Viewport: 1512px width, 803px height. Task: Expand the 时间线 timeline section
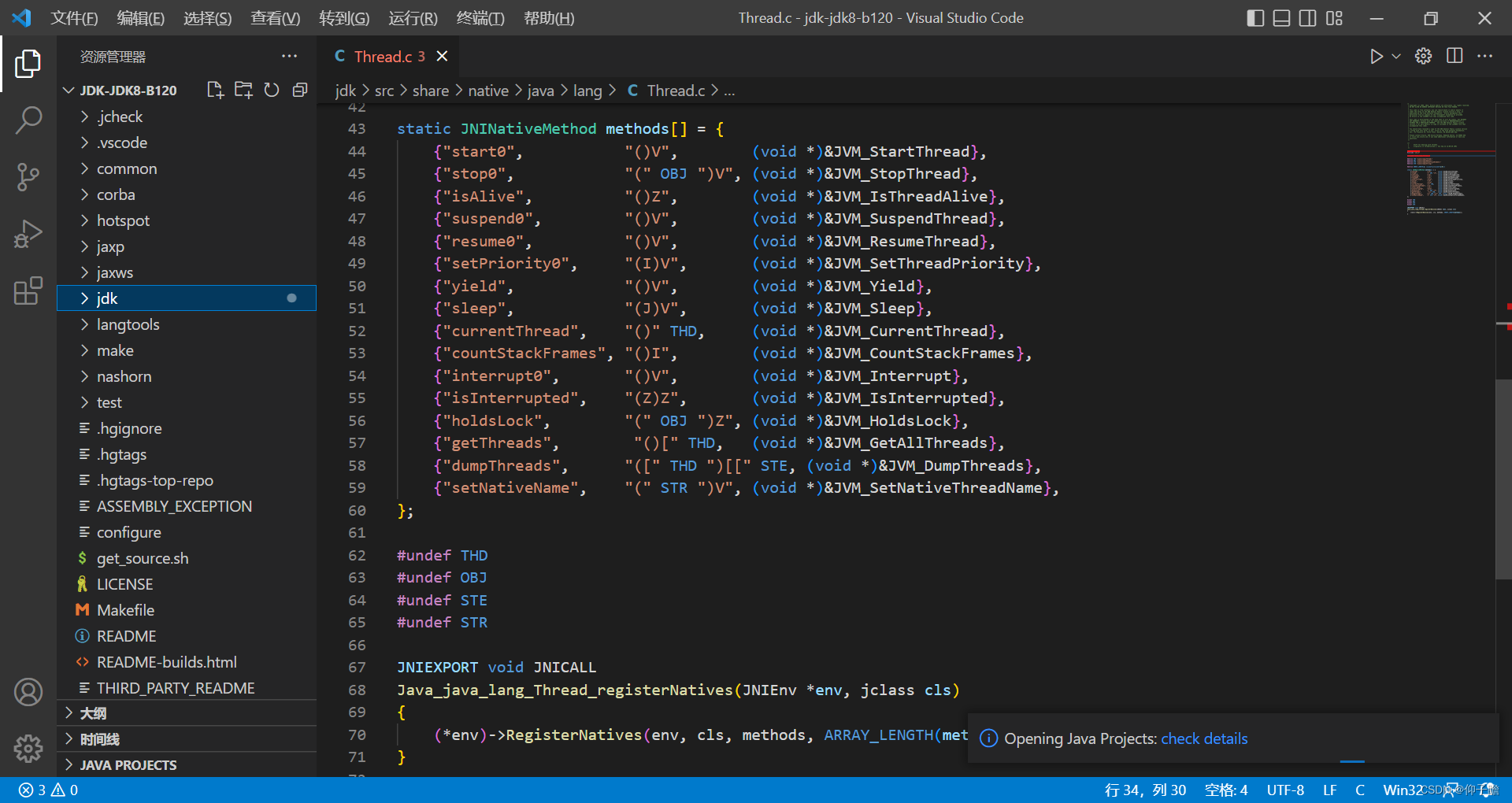pyautogui.click(x=187, y=739)
